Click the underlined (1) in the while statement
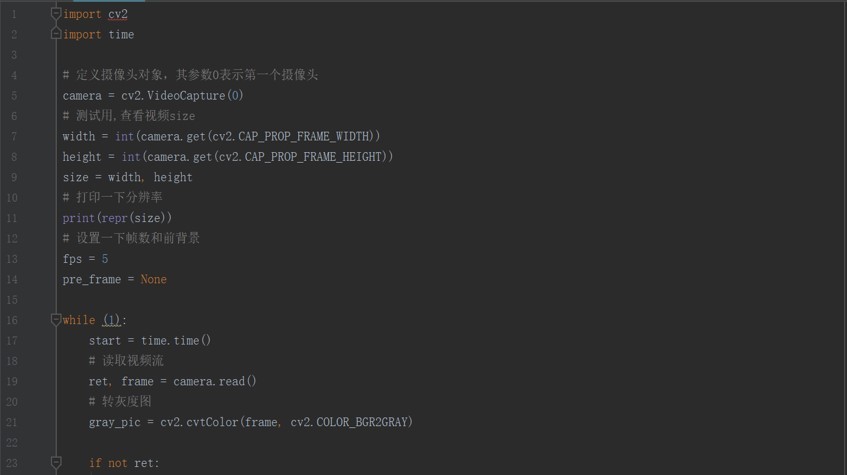Viewport: 847px width, 475px height. point(112,320)
